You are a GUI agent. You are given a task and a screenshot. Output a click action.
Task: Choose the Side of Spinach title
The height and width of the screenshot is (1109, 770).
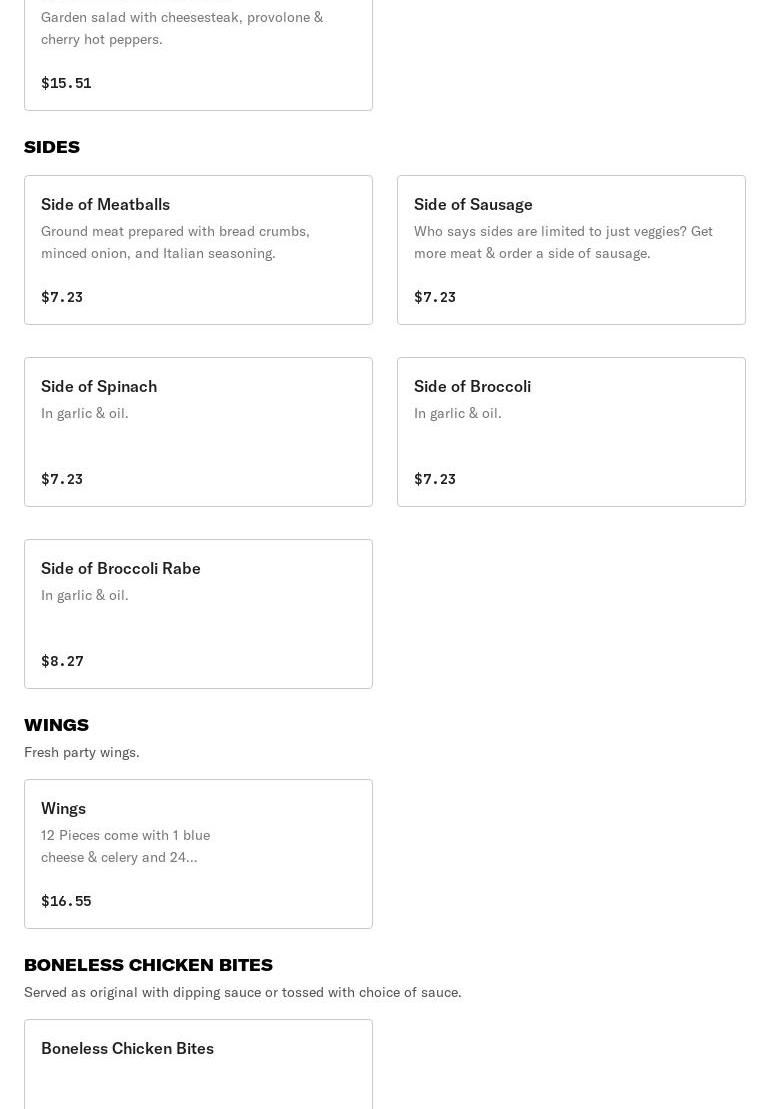click(99, 386)
